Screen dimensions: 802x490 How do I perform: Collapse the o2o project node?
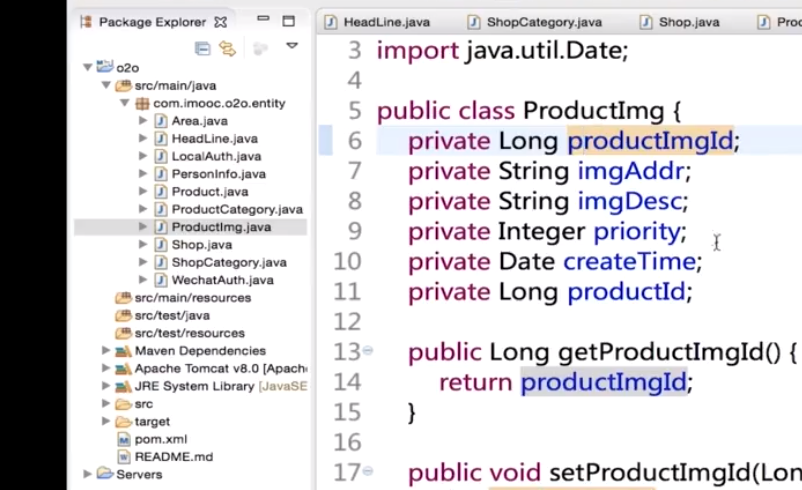coord(89,68)
